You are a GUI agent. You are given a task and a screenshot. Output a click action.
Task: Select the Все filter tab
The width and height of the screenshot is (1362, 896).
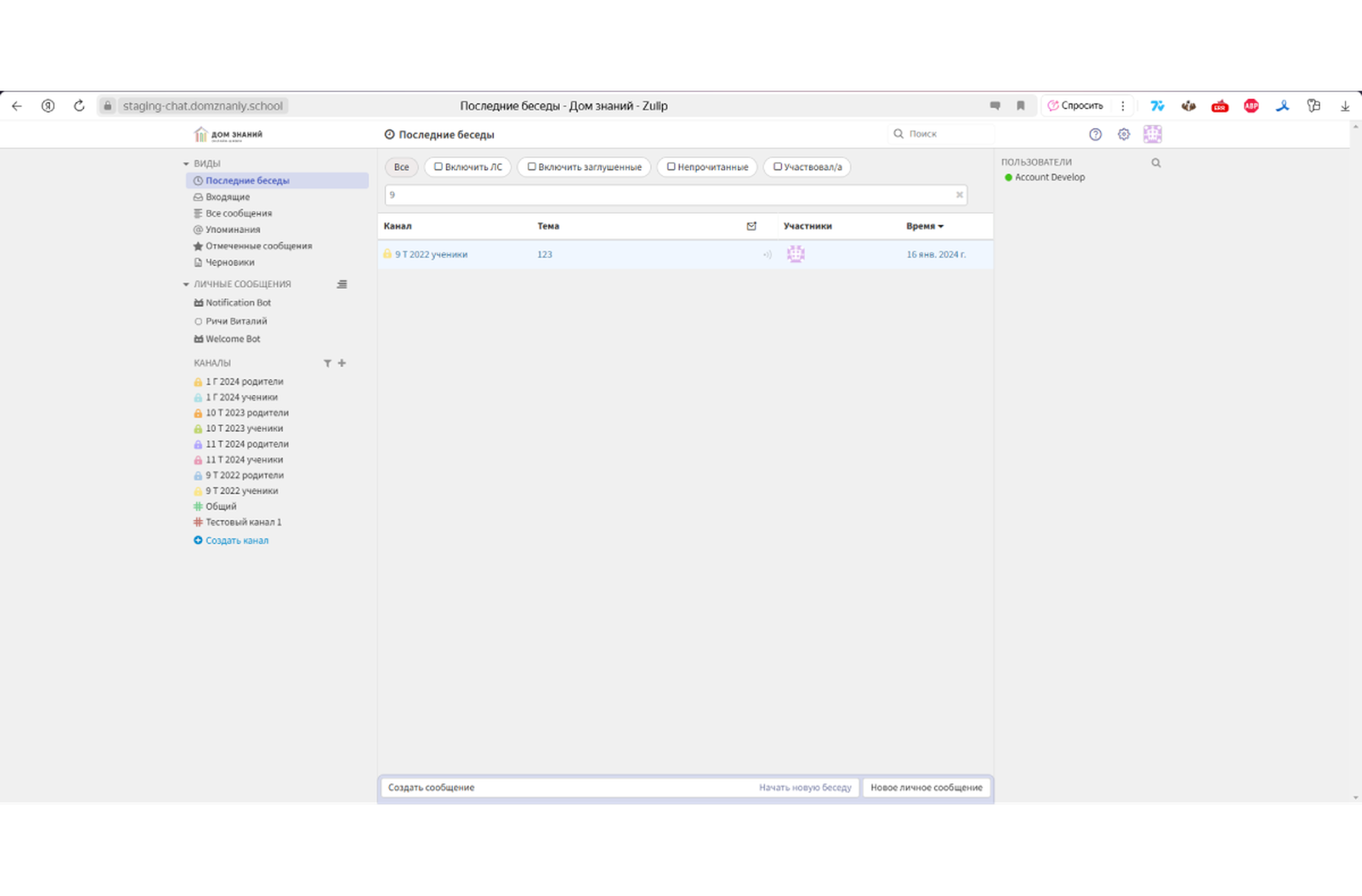[x=402, y=167]
